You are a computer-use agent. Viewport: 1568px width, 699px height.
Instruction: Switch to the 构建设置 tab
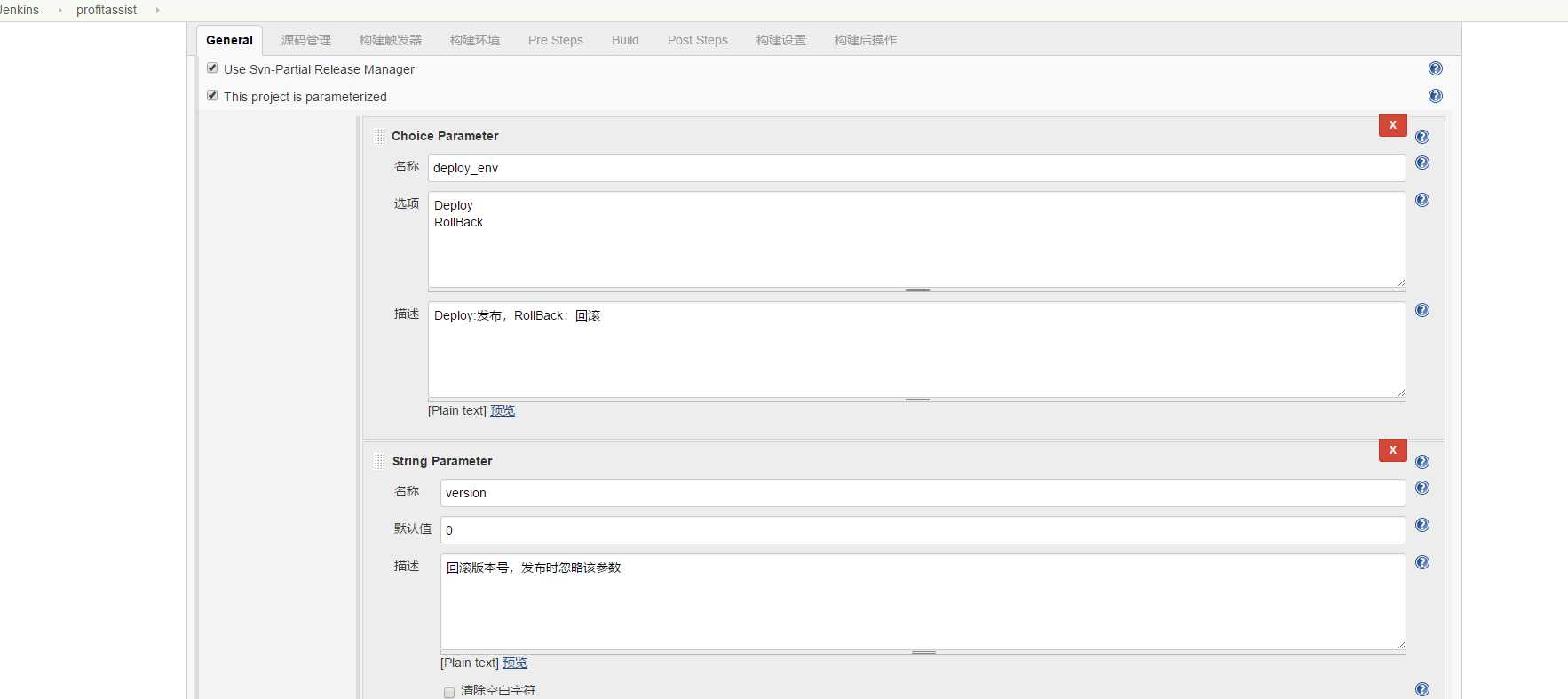click(781, 40)
